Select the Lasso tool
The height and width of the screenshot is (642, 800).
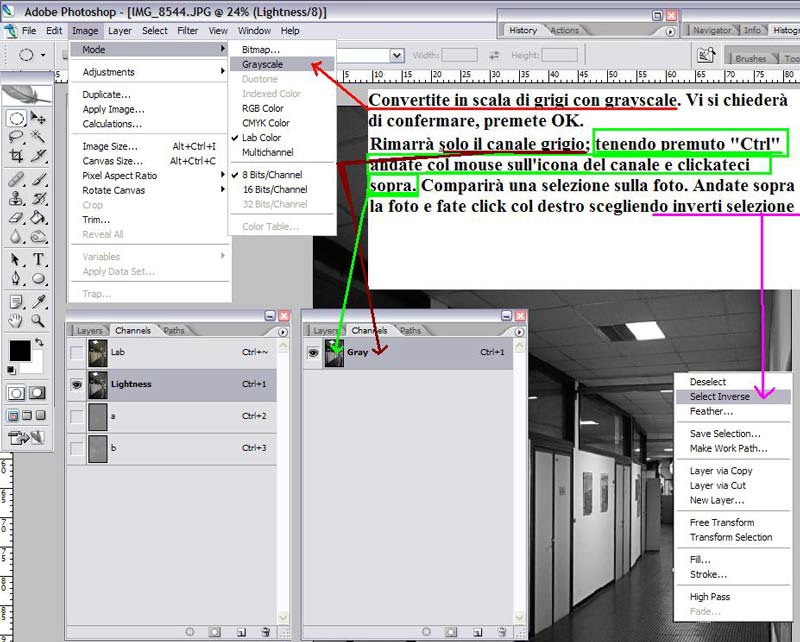pyautogui.click(x=16, y=137)
